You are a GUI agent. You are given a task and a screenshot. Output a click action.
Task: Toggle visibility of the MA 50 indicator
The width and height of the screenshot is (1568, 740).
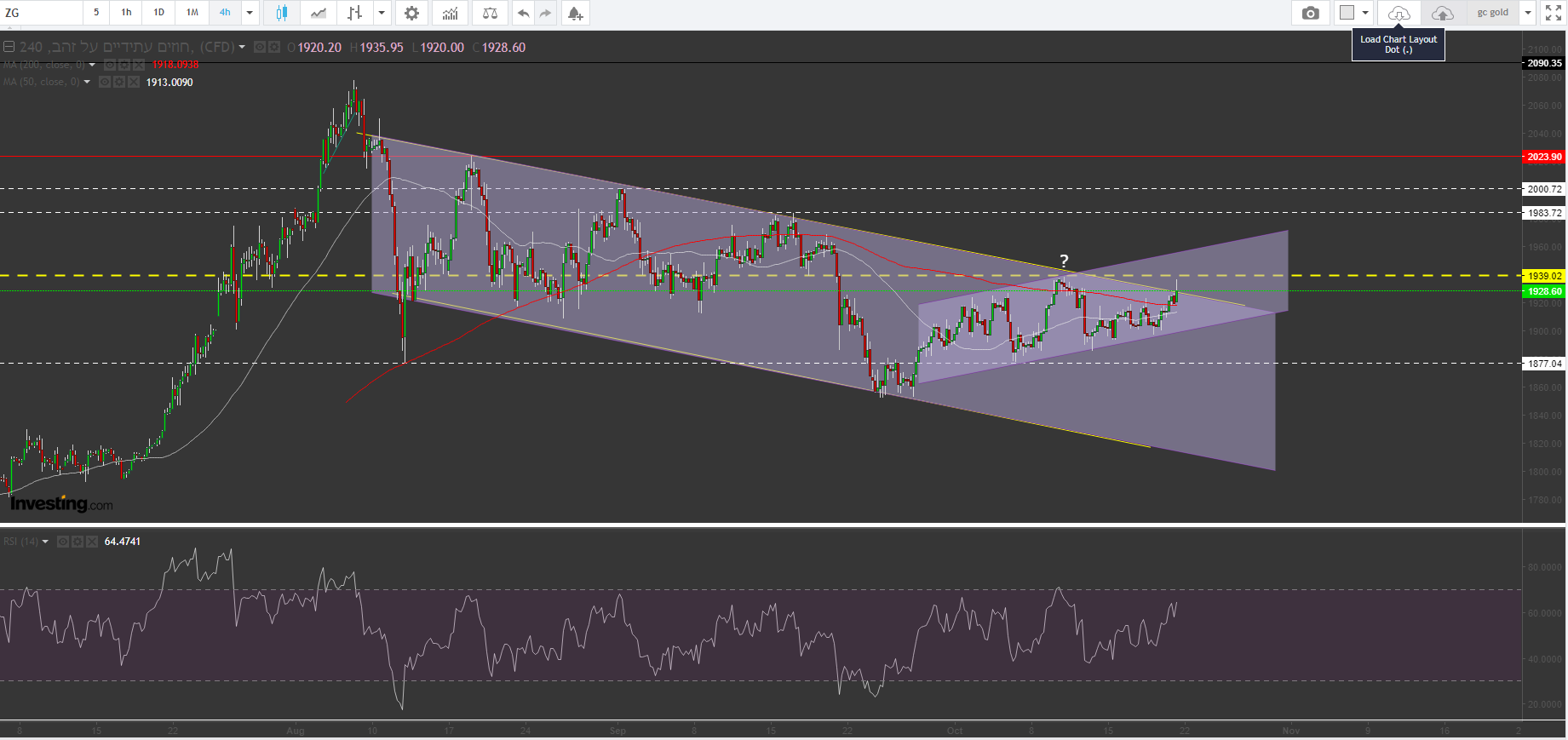[105, 83]
